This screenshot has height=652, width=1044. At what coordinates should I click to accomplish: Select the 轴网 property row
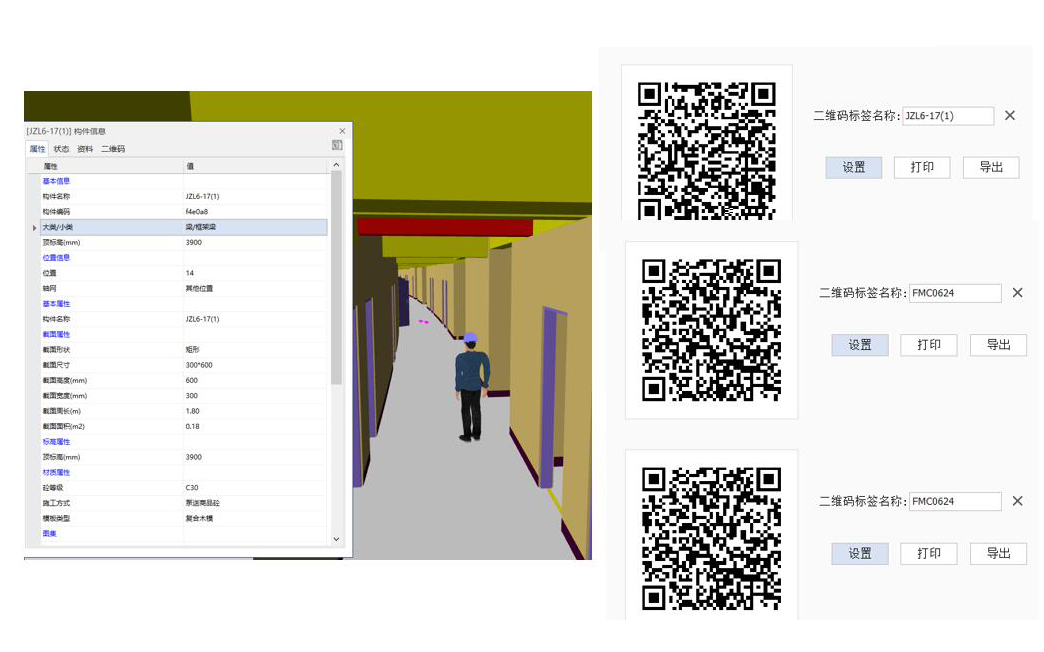(x=184, y=288)
